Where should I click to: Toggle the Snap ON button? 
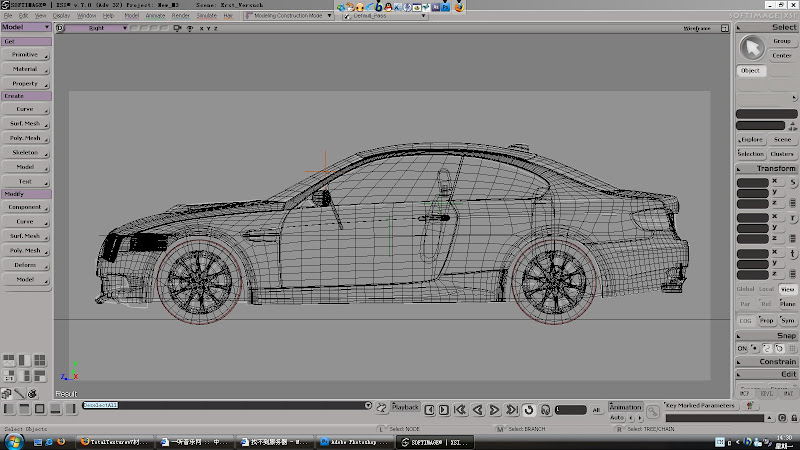tap(743, 347)
